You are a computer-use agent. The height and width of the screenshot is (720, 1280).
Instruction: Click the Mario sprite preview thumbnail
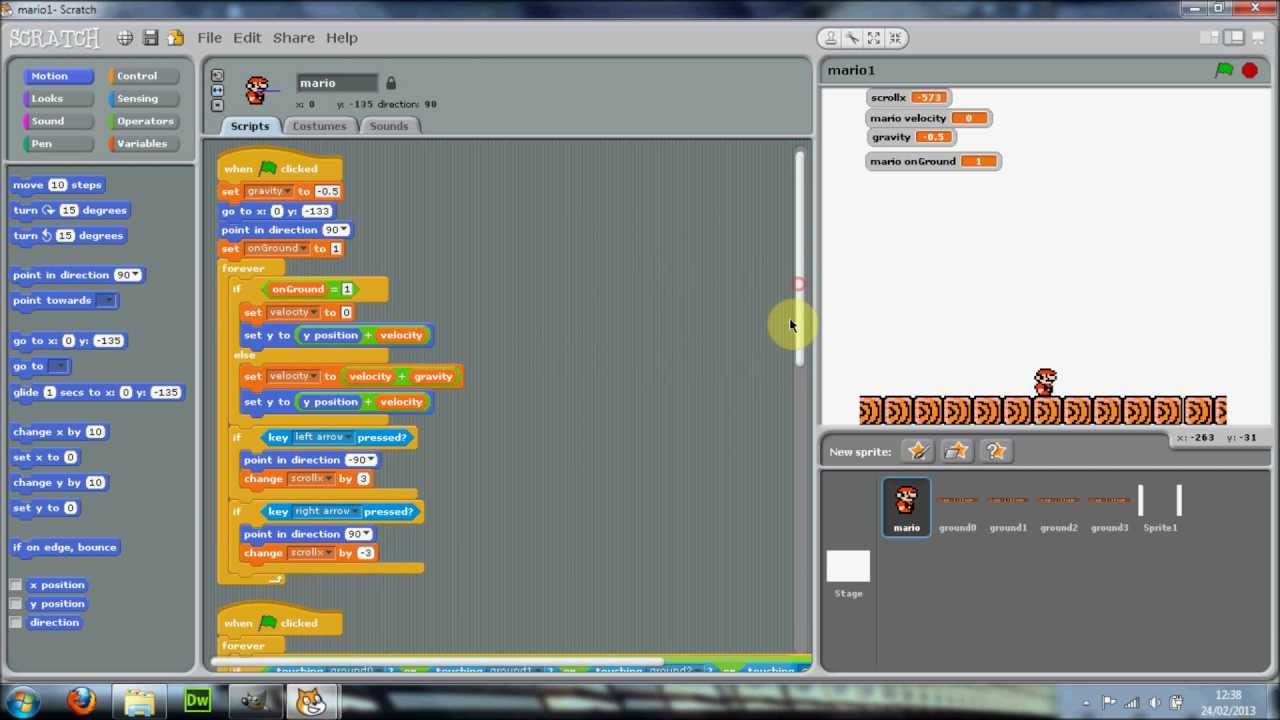(258, 90)
